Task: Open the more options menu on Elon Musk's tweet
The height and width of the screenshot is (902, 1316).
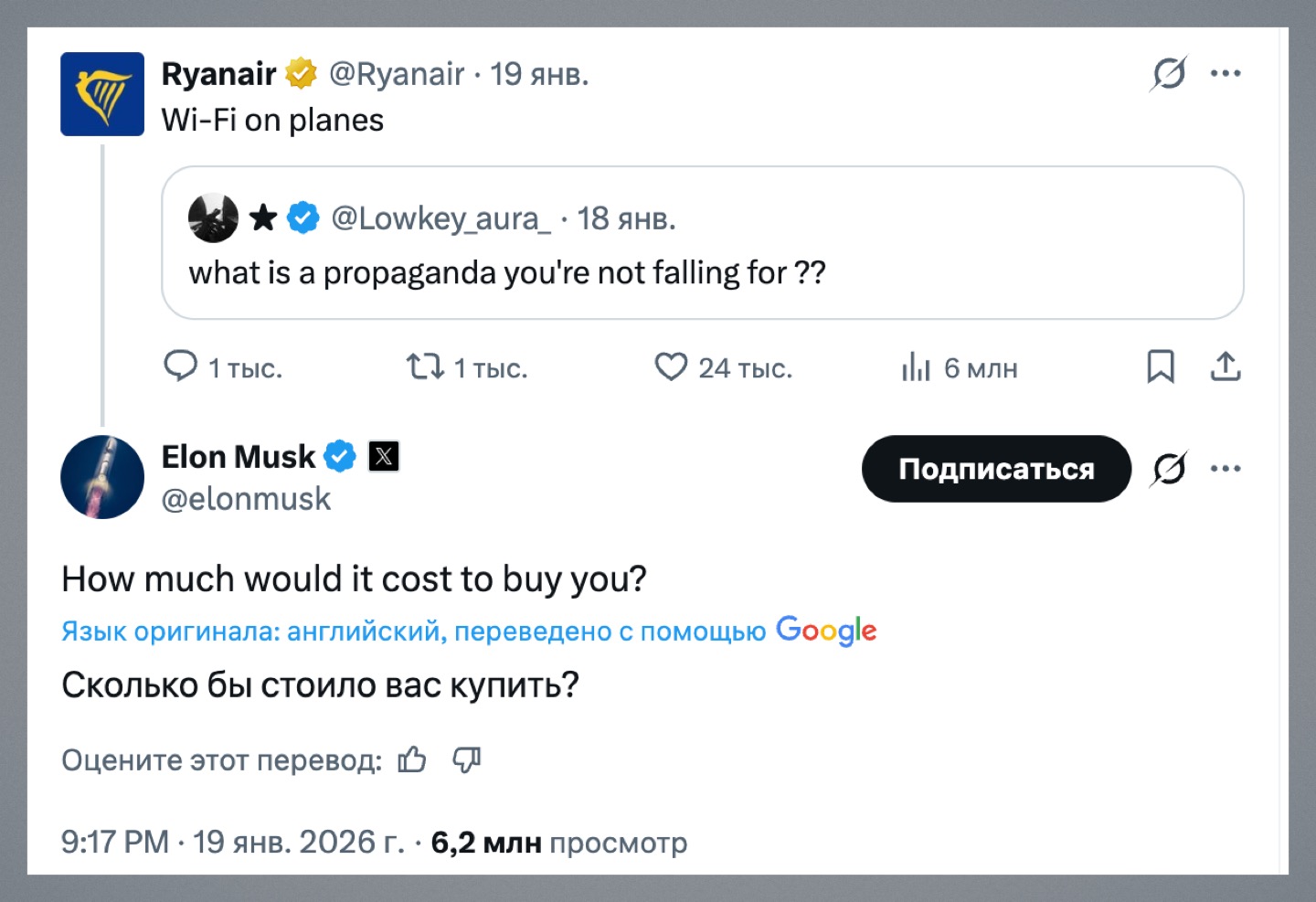Action: point(1226,469)
